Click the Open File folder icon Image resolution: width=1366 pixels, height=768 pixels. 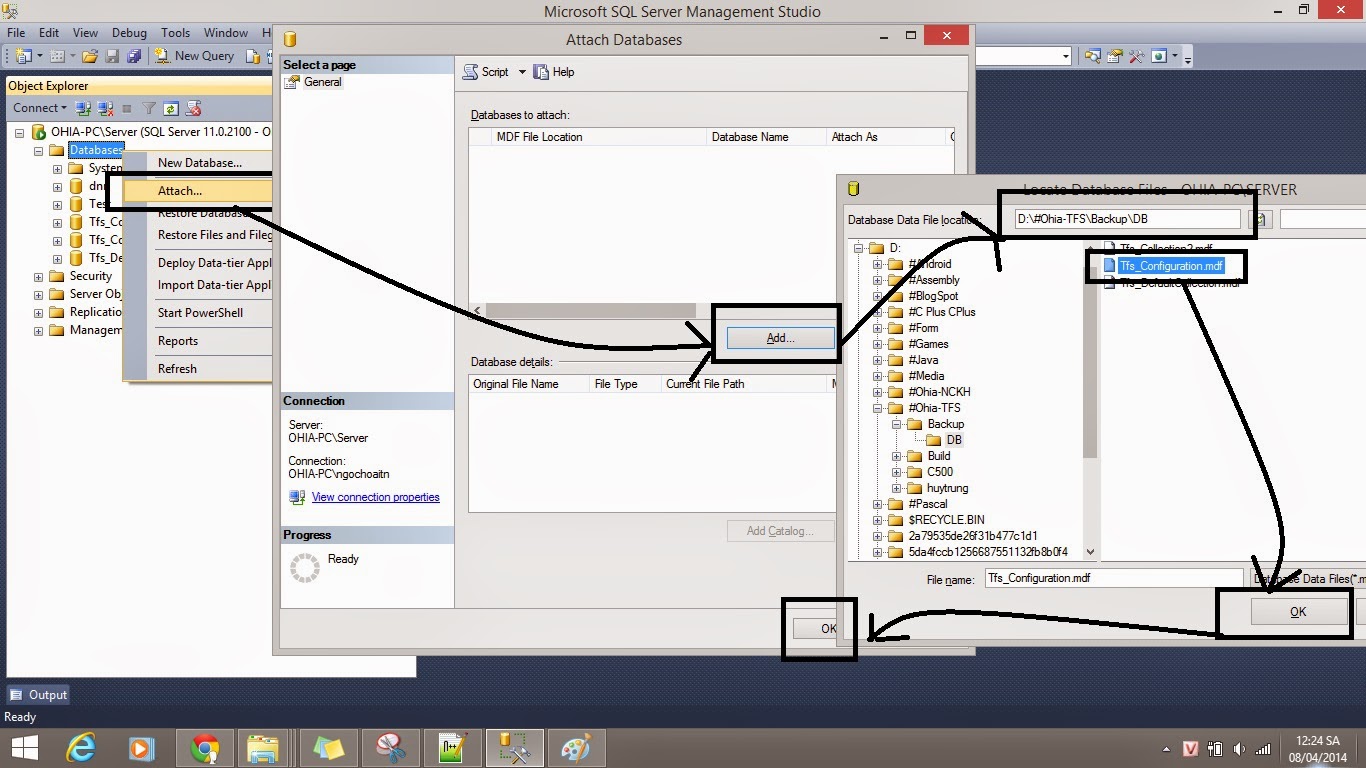[x=89, y=57]
